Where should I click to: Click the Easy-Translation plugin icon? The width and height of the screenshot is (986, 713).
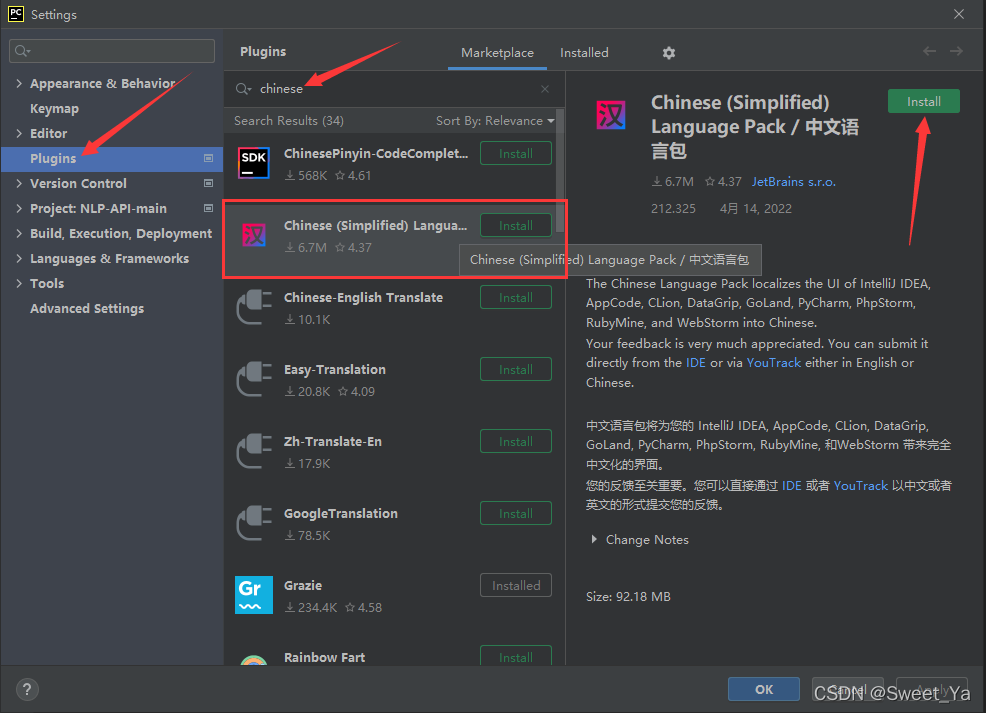click(254, 379)
